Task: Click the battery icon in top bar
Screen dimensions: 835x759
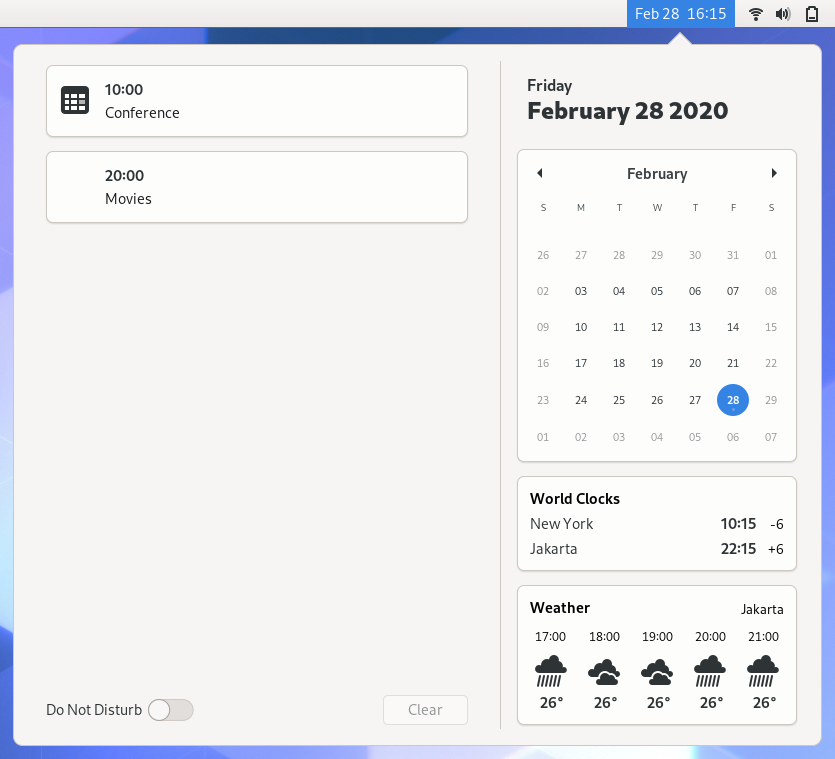Action: 811,14
